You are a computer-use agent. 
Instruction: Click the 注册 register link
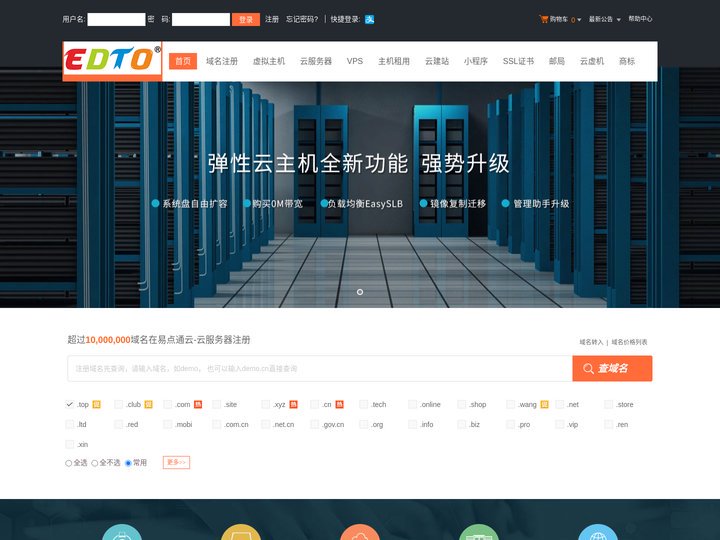point(272,19)
